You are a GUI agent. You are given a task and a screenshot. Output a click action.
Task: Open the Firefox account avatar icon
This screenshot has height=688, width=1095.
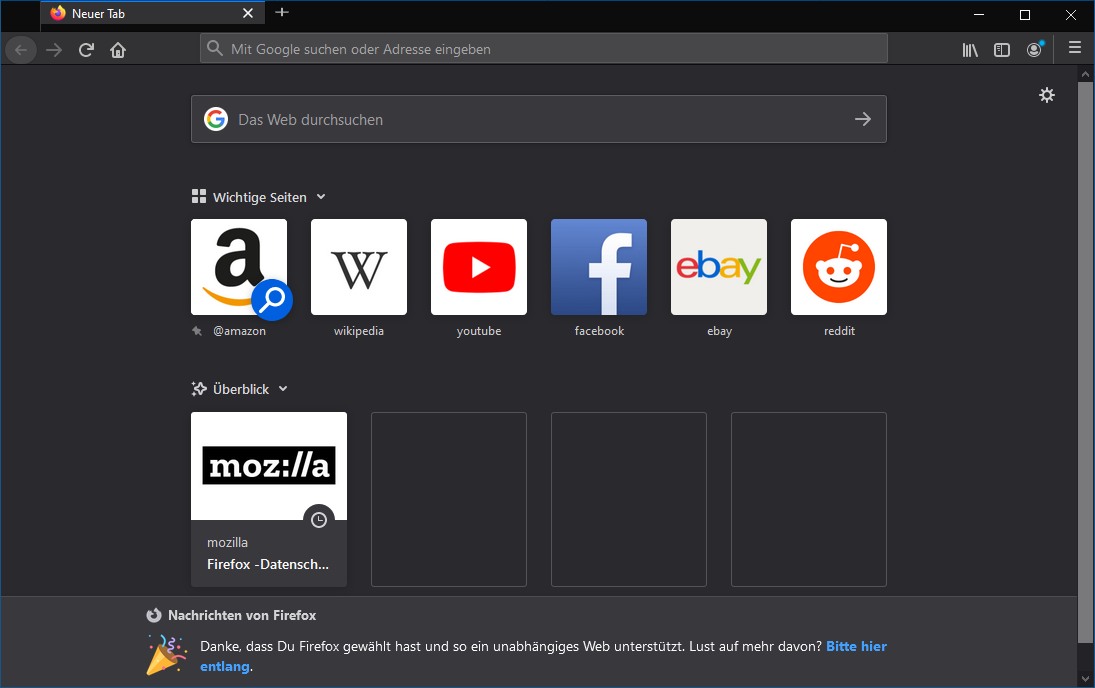(x=1034, y=50)
